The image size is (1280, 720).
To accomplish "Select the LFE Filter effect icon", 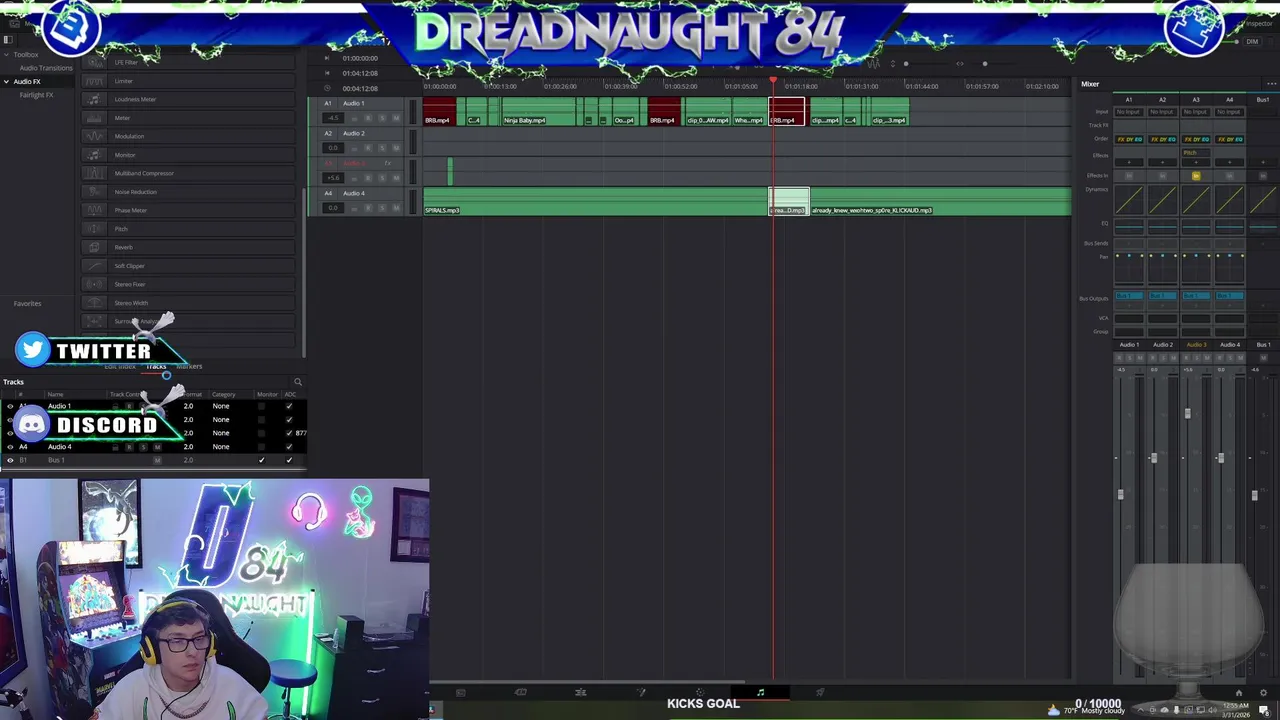I will point(94,62).
